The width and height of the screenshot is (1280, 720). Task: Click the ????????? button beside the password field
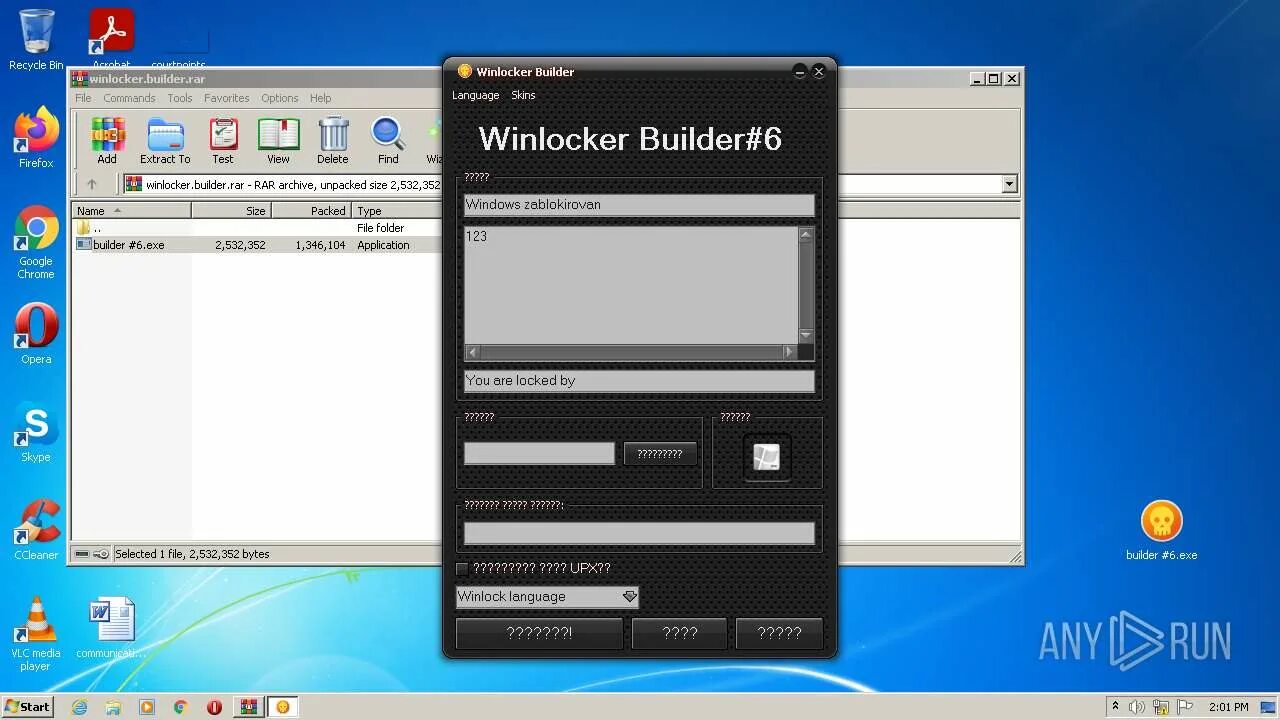[x=660, y=454]
